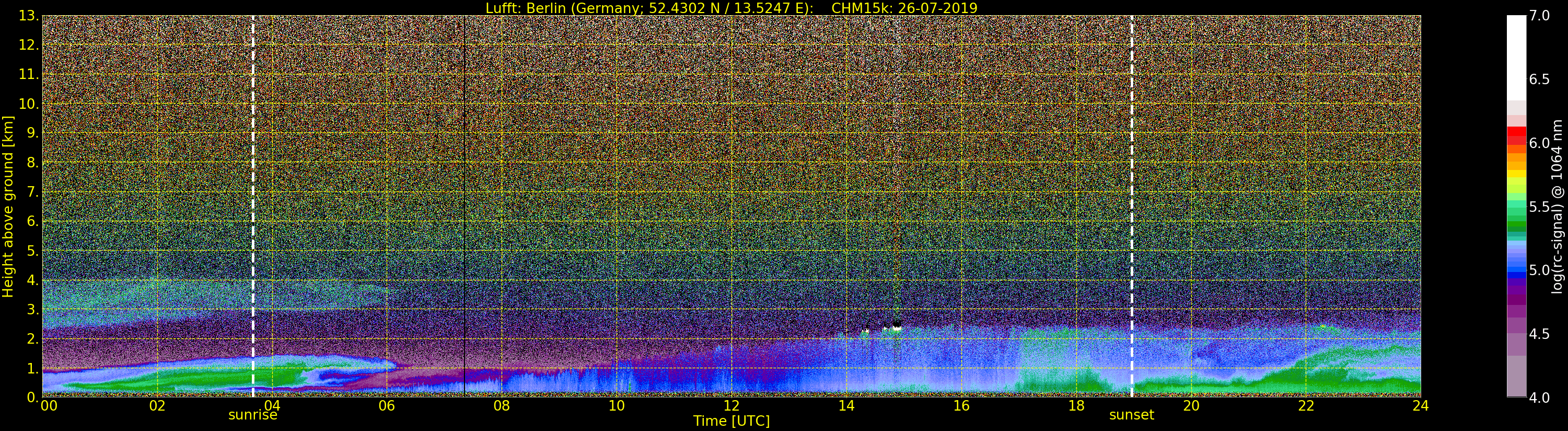Click height axis tick label 7.
This screenshot has height=431, width=1568.
(x=33, y=192)
